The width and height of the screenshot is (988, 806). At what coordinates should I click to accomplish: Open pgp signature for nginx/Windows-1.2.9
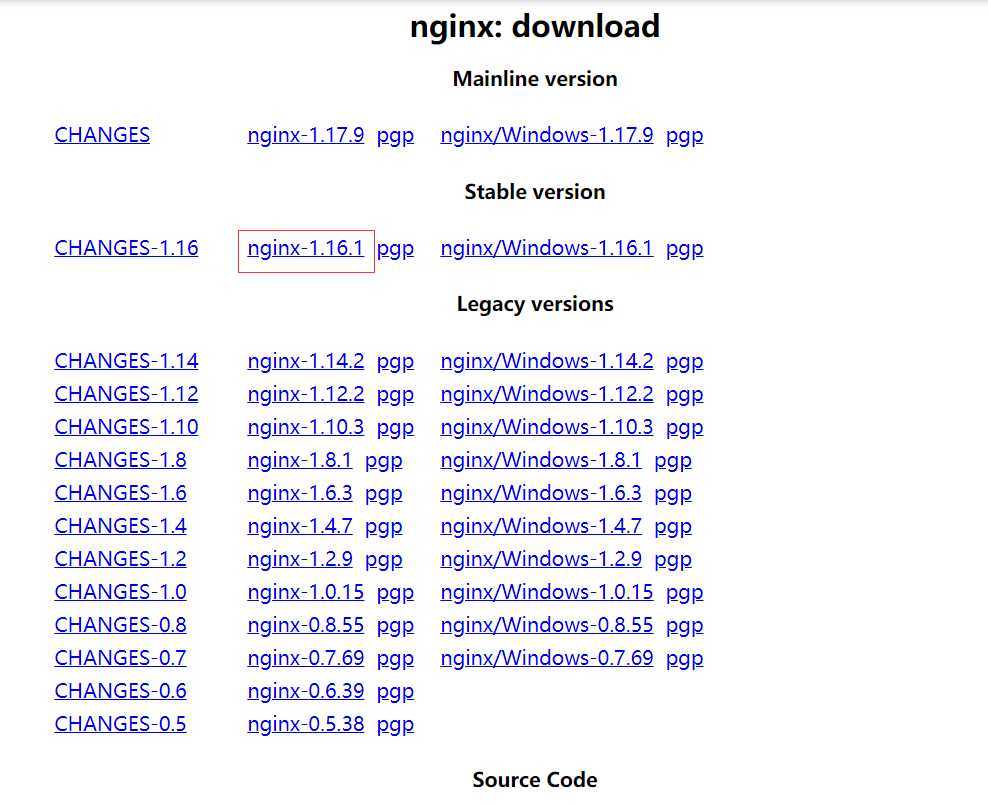673,560
